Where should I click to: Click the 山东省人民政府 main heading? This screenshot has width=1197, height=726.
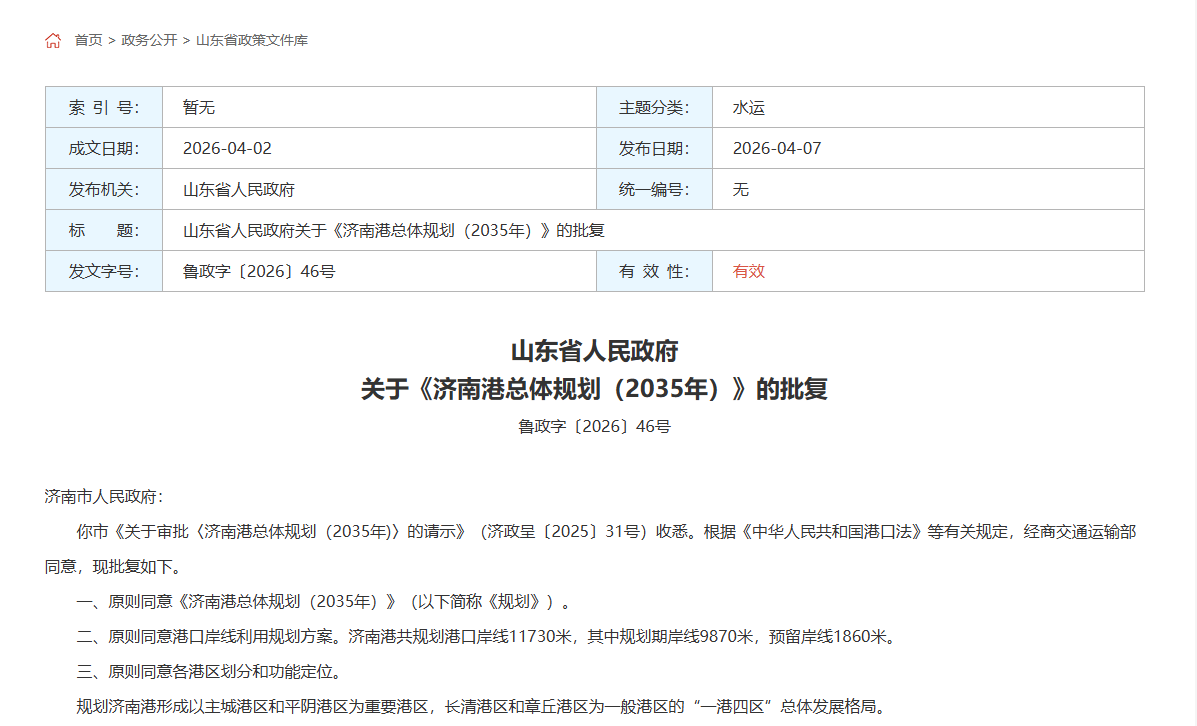594,352
